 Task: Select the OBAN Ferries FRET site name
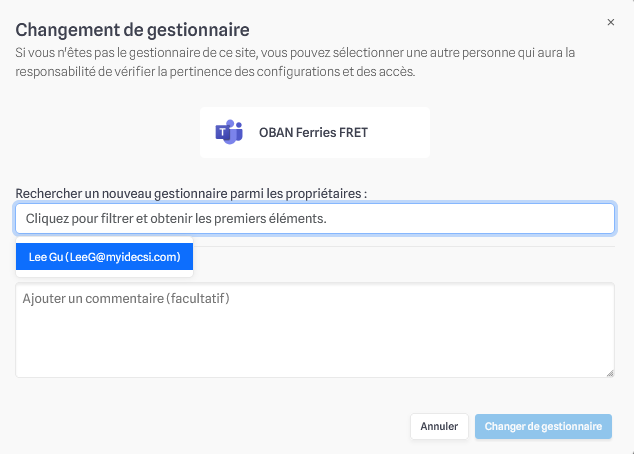point(313,133)
